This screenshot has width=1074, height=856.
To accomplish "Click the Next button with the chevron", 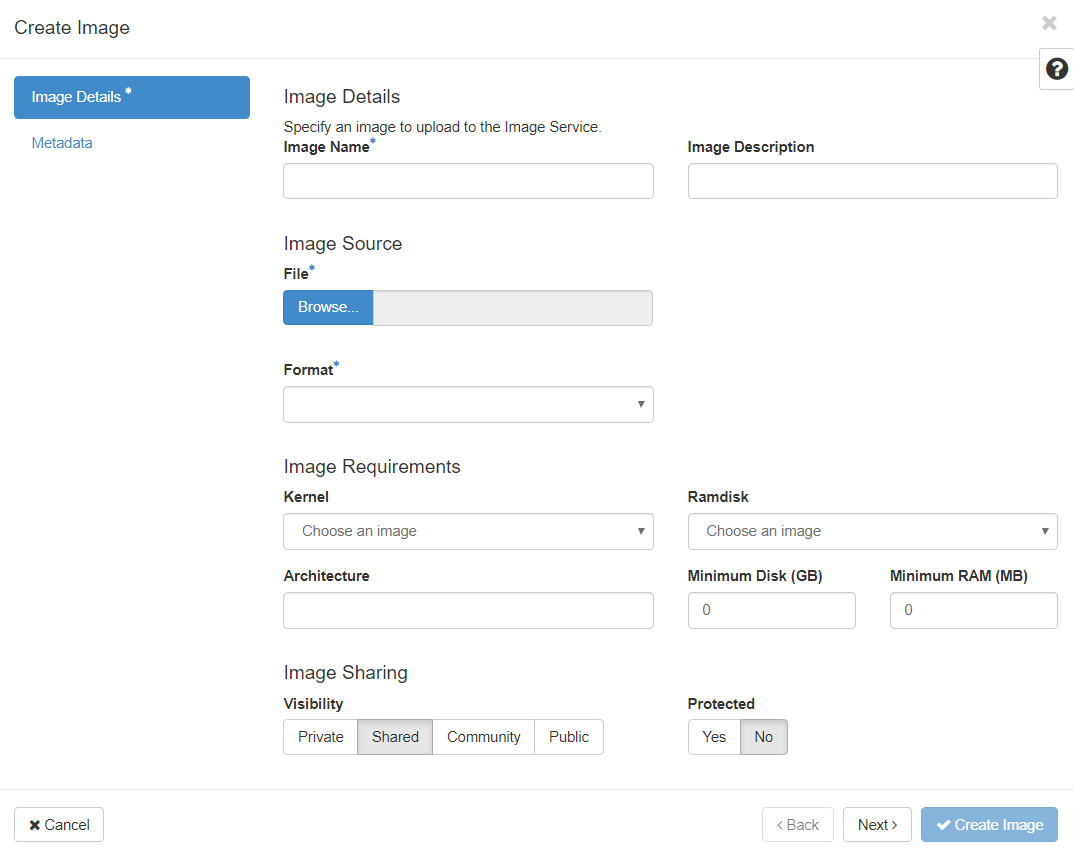I will [x=877, y=824].
